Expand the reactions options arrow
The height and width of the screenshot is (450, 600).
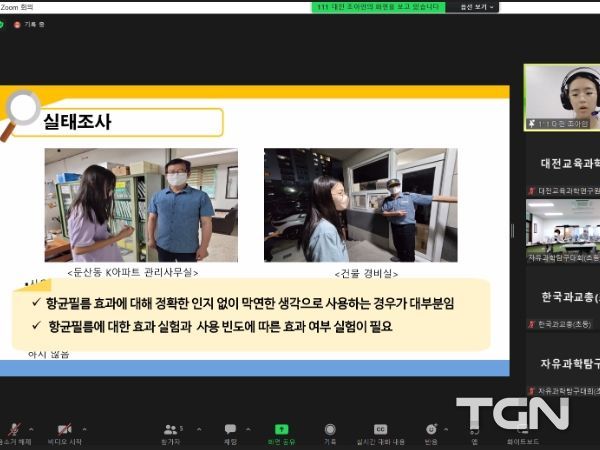tap(446, 429)
